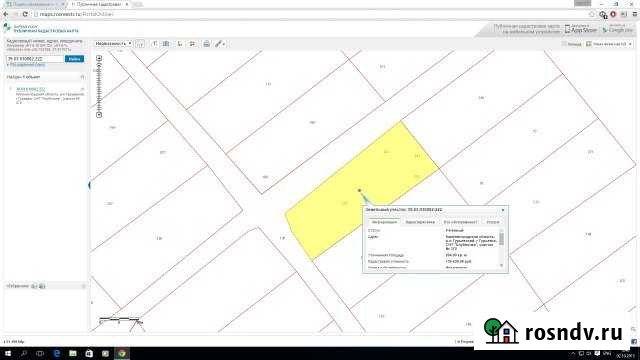The height and width of the screenshot is (360, 640).
Task: Bookmark page with the star icon
Action: (592, 14)
